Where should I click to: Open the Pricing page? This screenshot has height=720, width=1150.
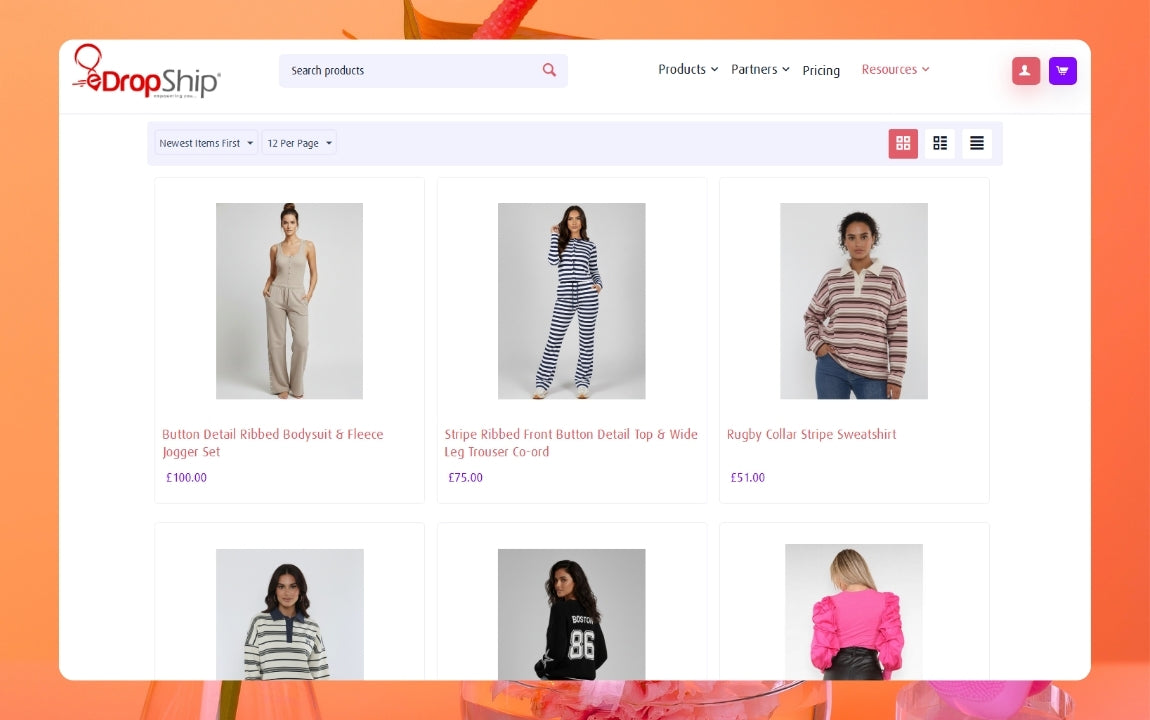tap(821, 70)
